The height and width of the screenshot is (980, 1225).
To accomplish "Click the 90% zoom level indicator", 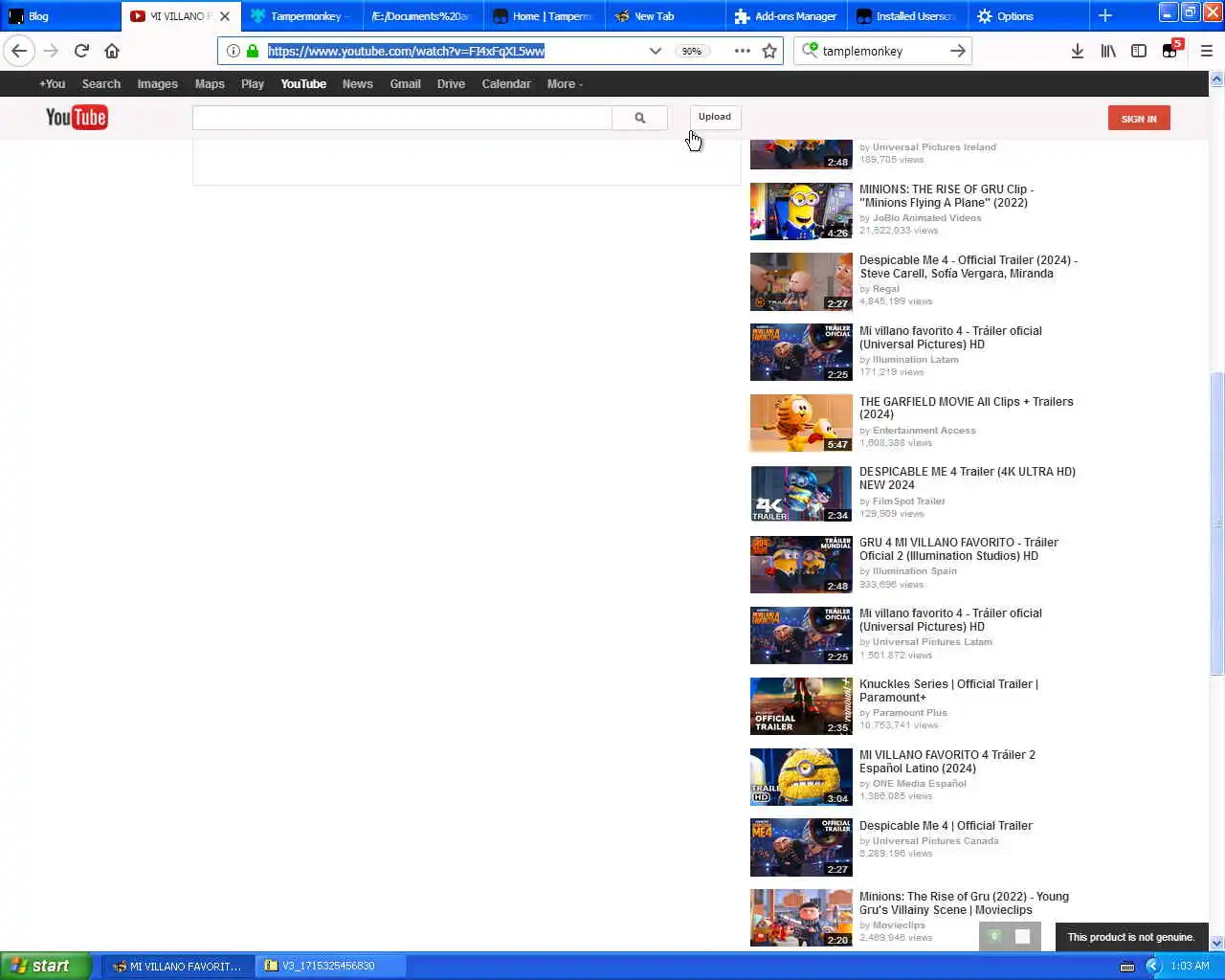I will (x=691, y=51).
